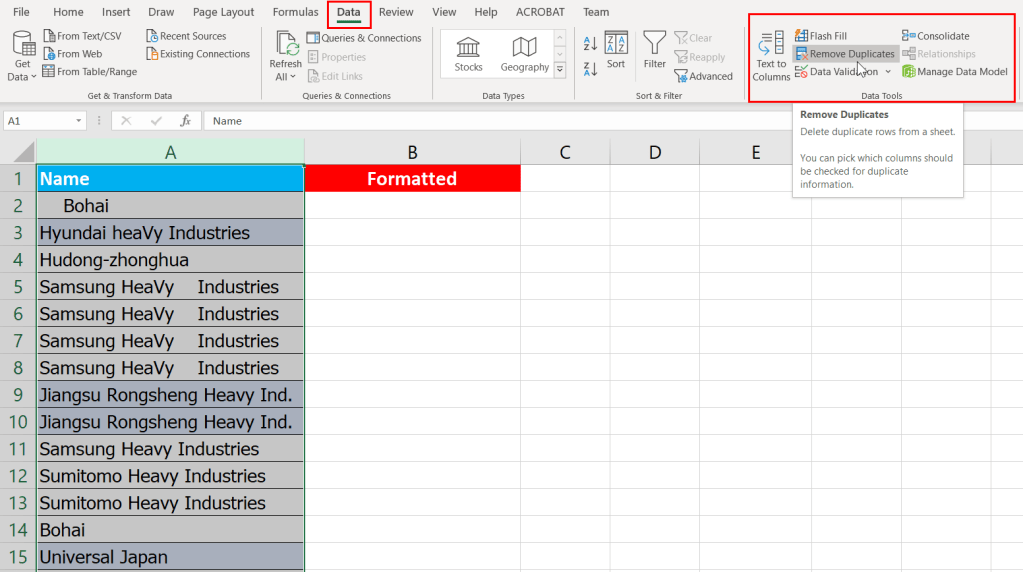Expand the Data Validation dropdown arrow

[888, 72]
